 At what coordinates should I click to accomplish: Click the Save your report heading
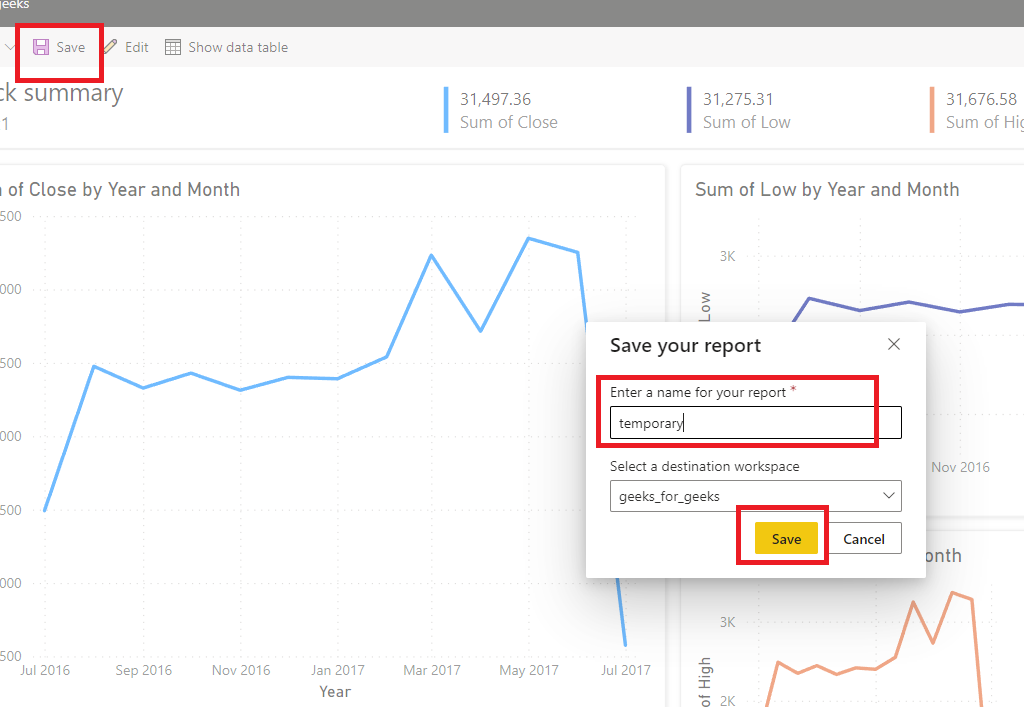(x=685, y=345)
